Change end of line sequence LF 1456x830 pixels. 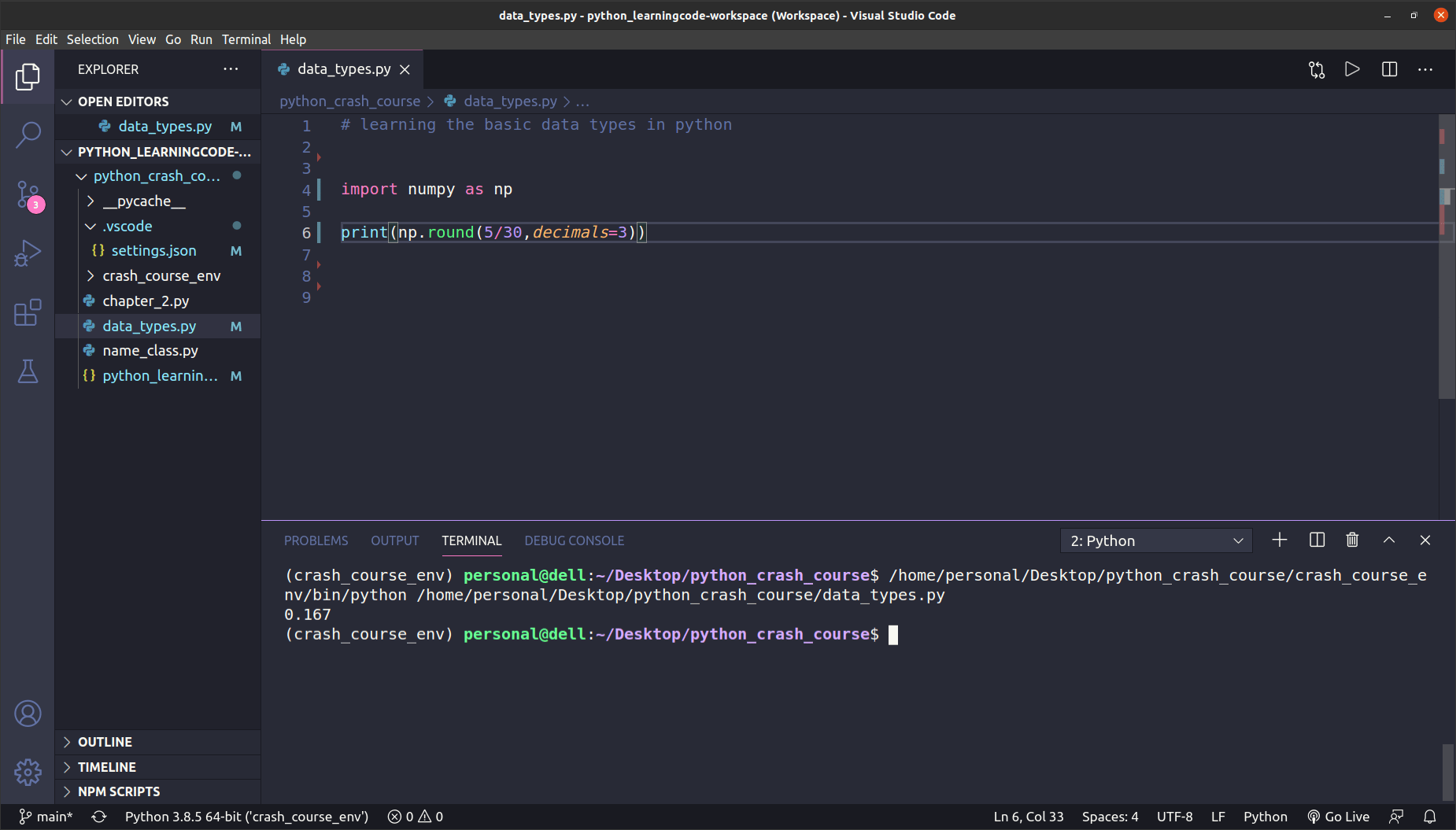pyautogui.click(x=1218, y=817)
